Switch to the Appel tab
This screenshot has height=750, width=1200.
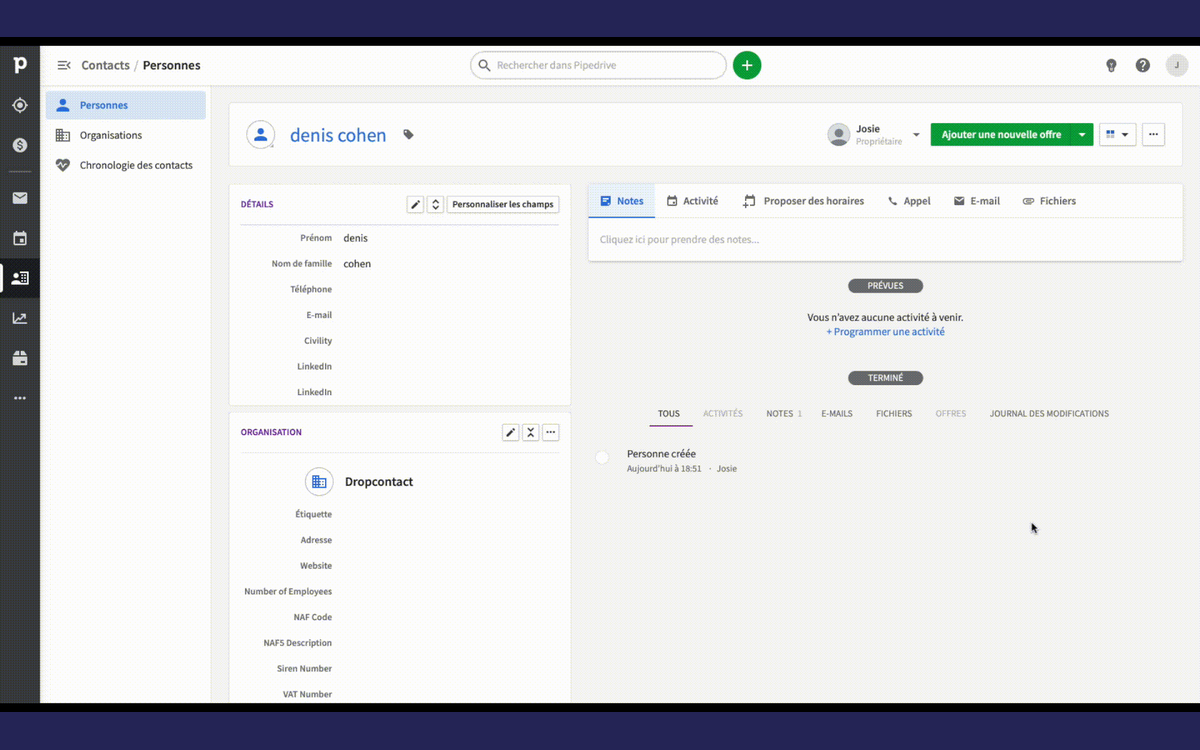pos(909,201)
